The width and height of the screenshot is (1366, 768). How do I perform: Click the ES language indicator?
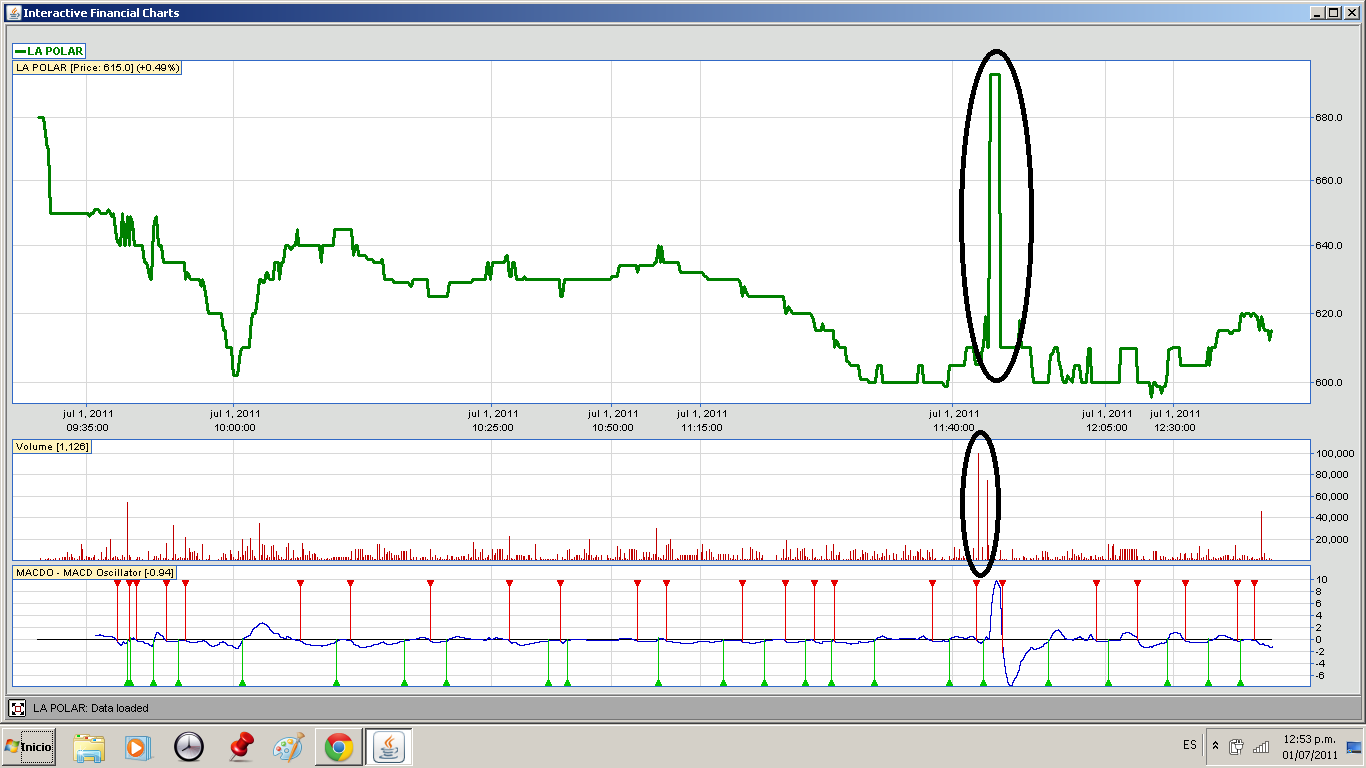pos(1189,746)
